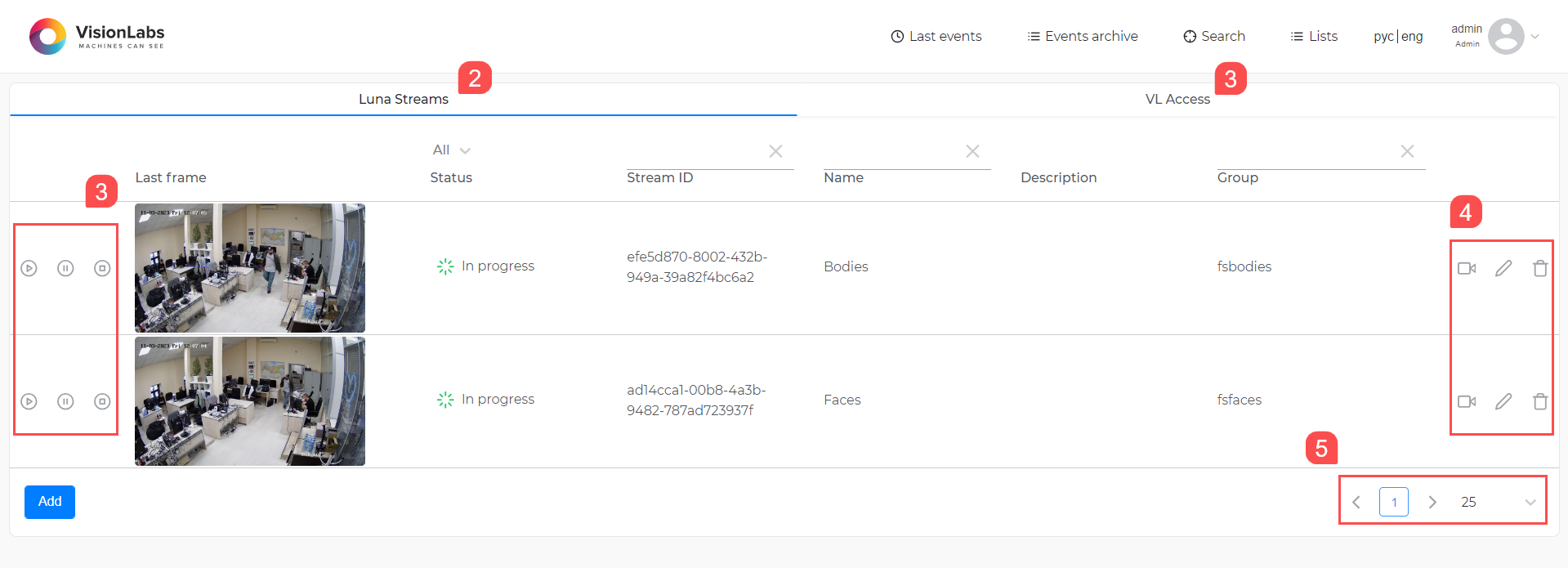Open Search page

tap(1214, 36)
